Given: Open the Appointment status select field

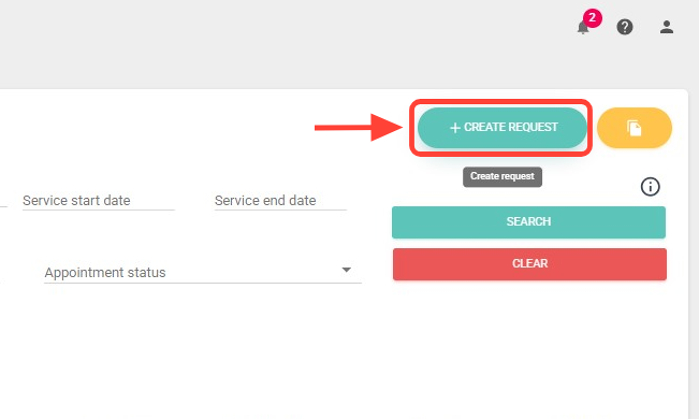Looking at the screenshot, I should pos(190,272).
